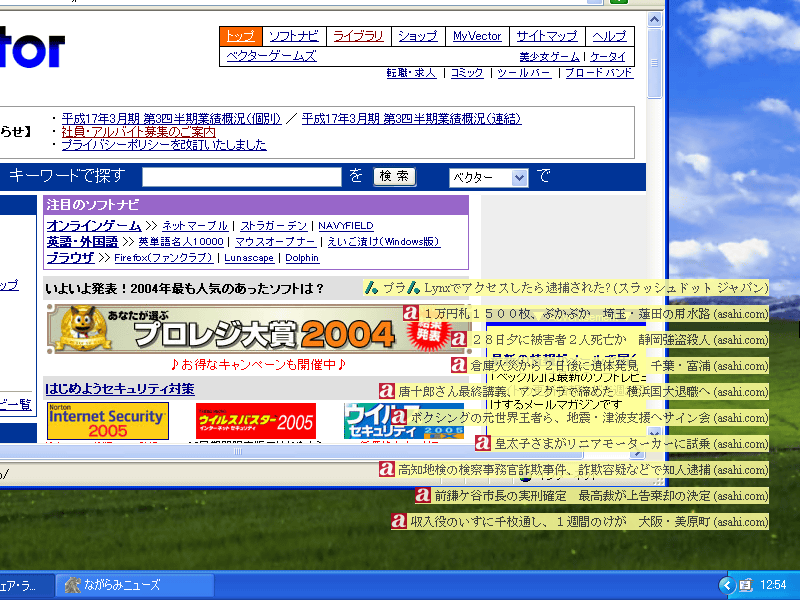
Task: Select the ながらみニュース taskbar button
Action: coord(135,585)
